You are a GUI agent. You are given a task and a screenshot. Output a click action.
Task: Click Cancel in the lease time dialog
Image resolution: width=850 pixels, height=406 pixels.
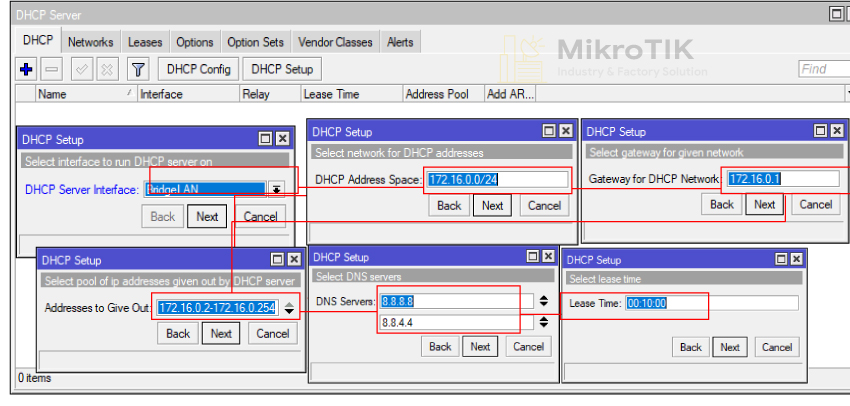[777, 347]
